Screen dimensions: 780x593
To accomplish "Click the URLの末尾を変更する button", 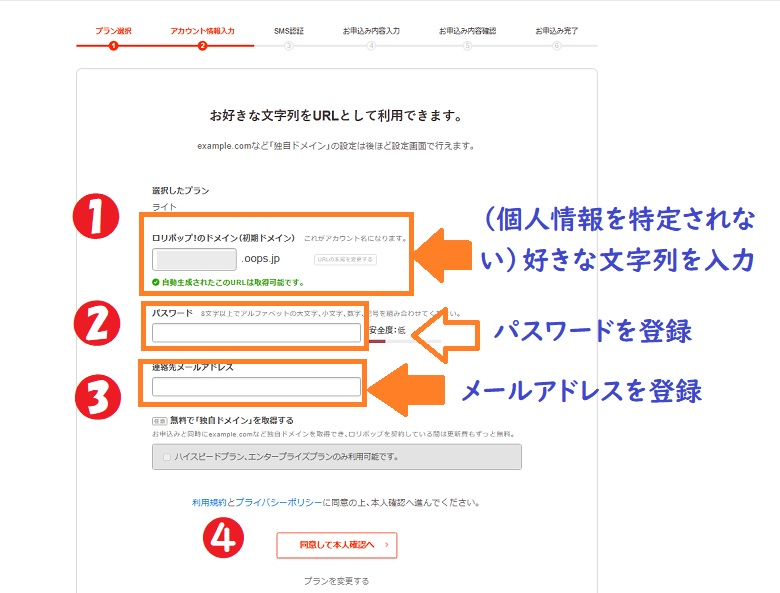I will (x=345, y=259).
